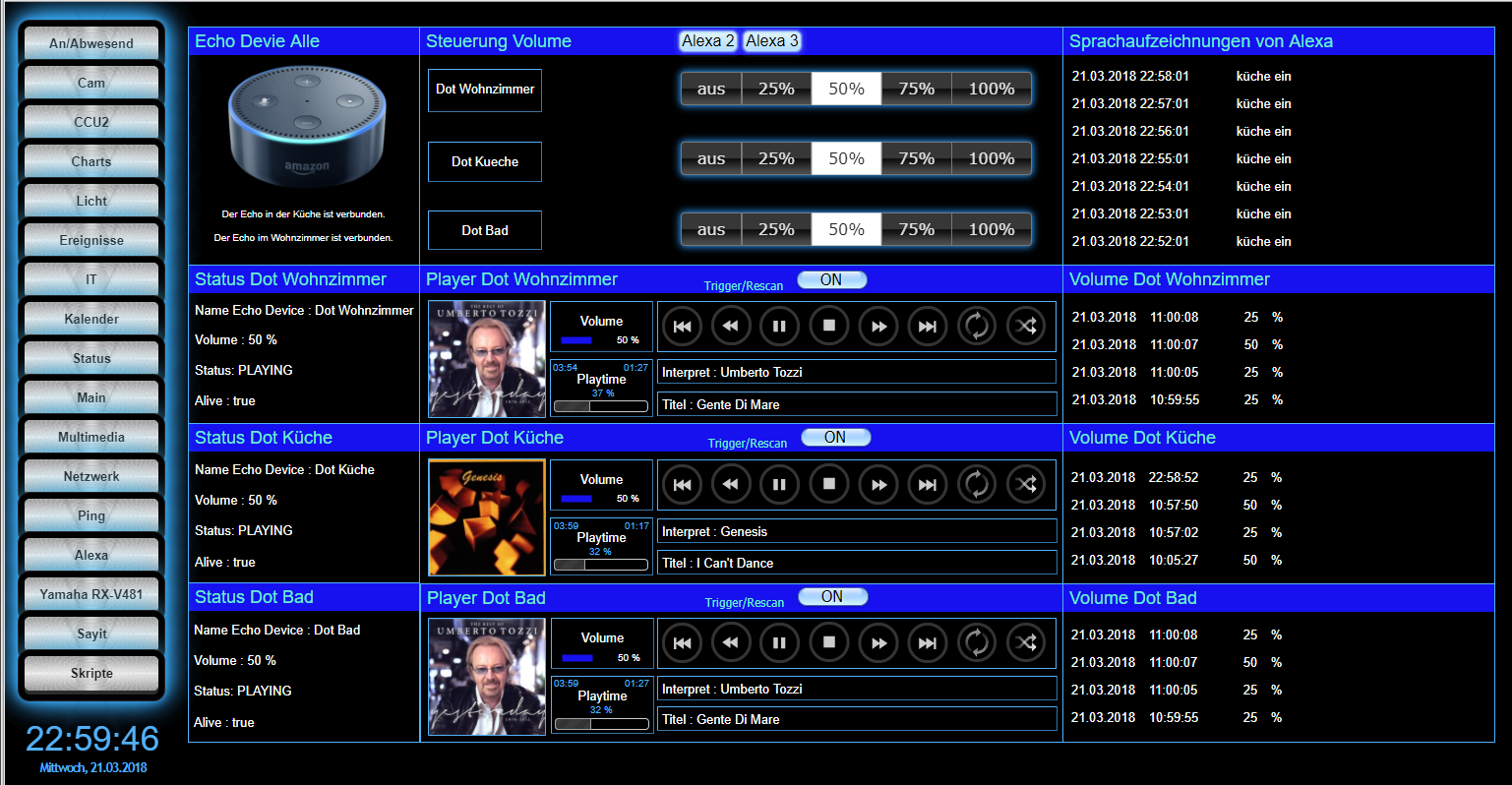Skip to next track on Dot Küche

click(927, 484)
